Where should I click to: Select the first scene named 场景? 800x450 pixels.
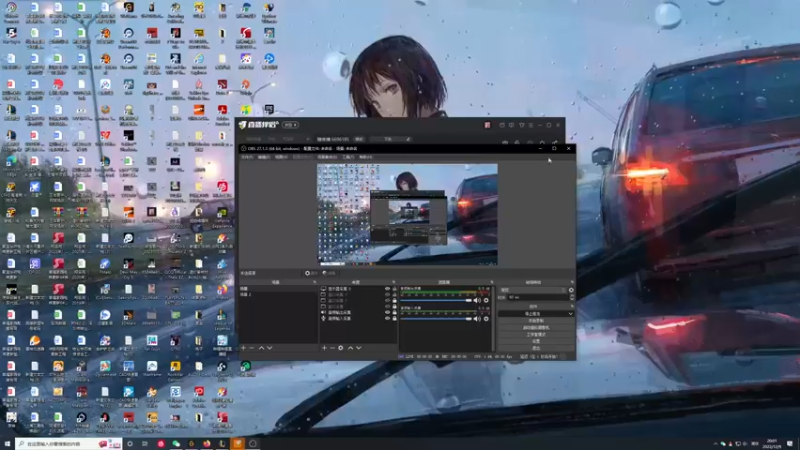point(279,289)
